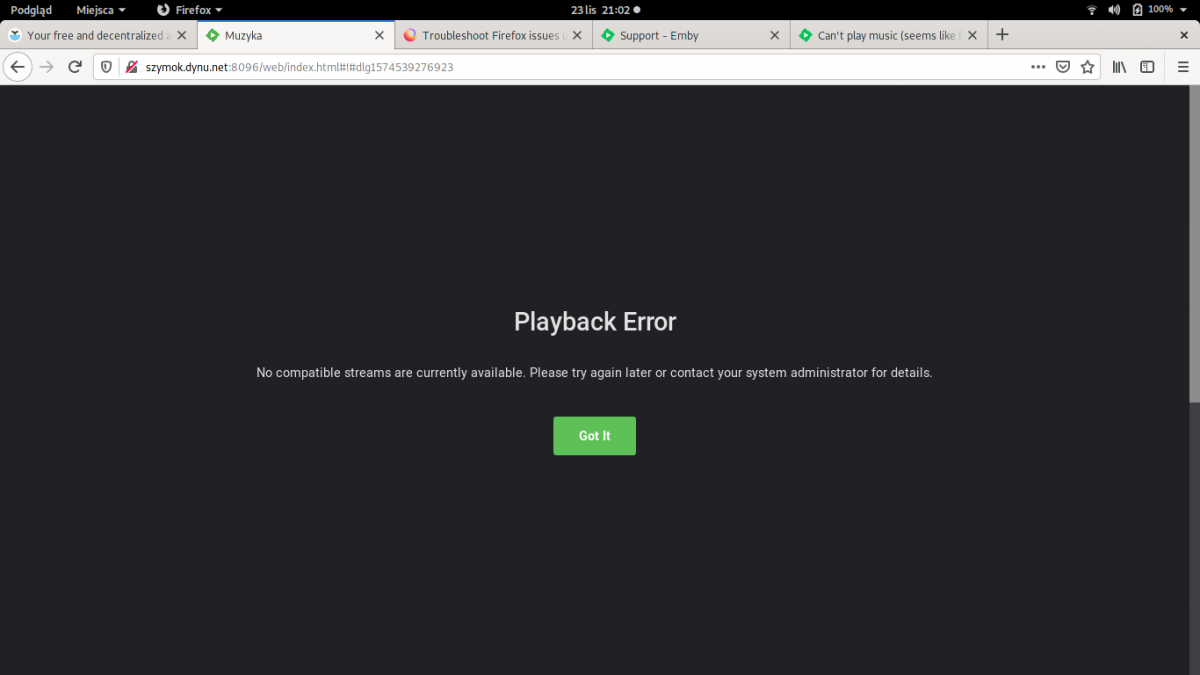Save the current page to Pocket

coord(1062,66)
